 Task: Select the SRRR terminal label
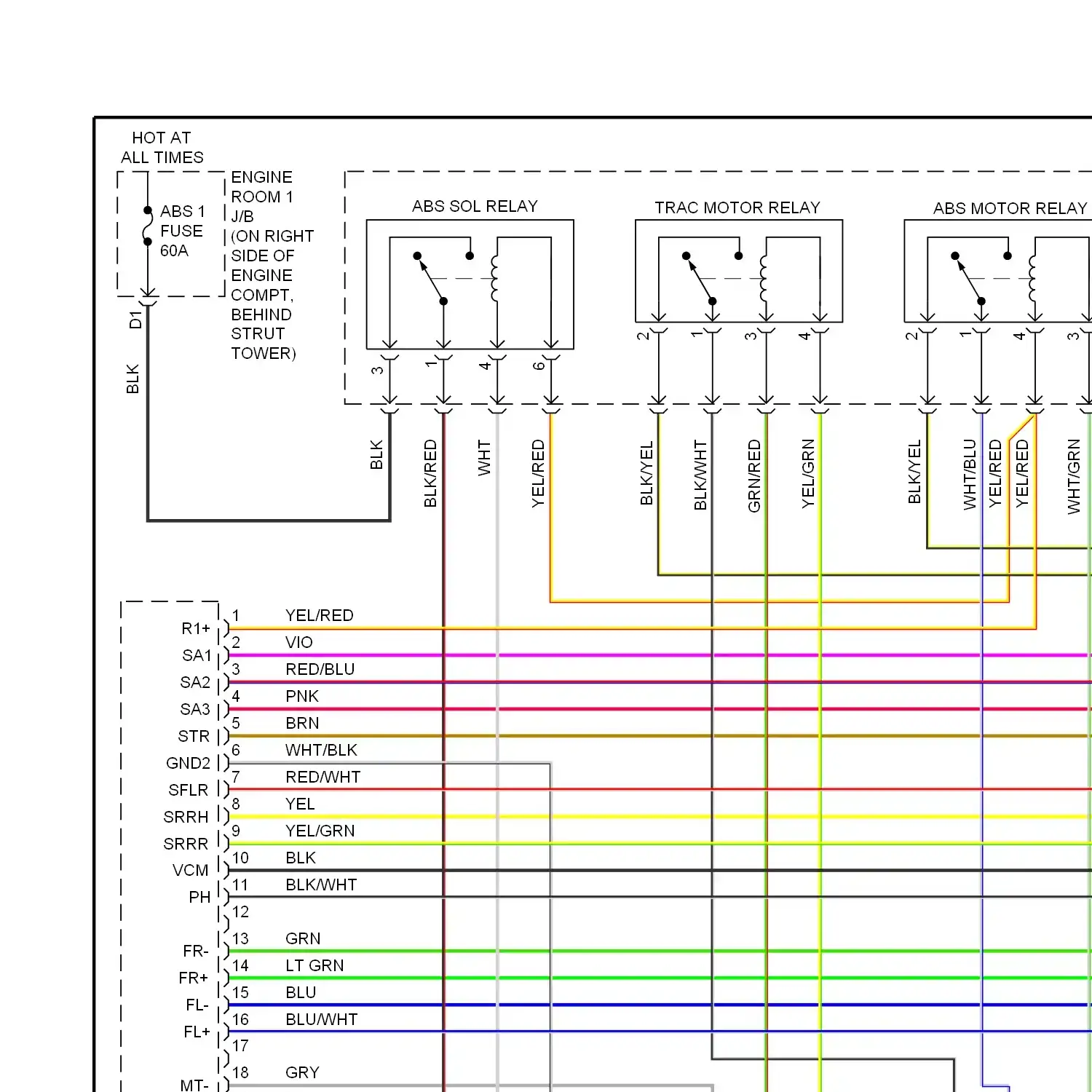coord(186,844)
